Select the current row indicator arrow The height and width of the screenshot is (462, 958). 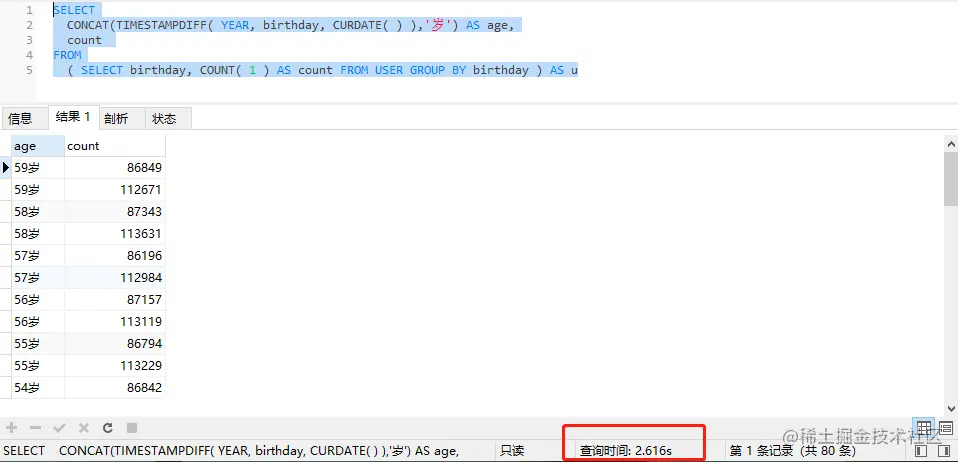click(x=6, y=167)
